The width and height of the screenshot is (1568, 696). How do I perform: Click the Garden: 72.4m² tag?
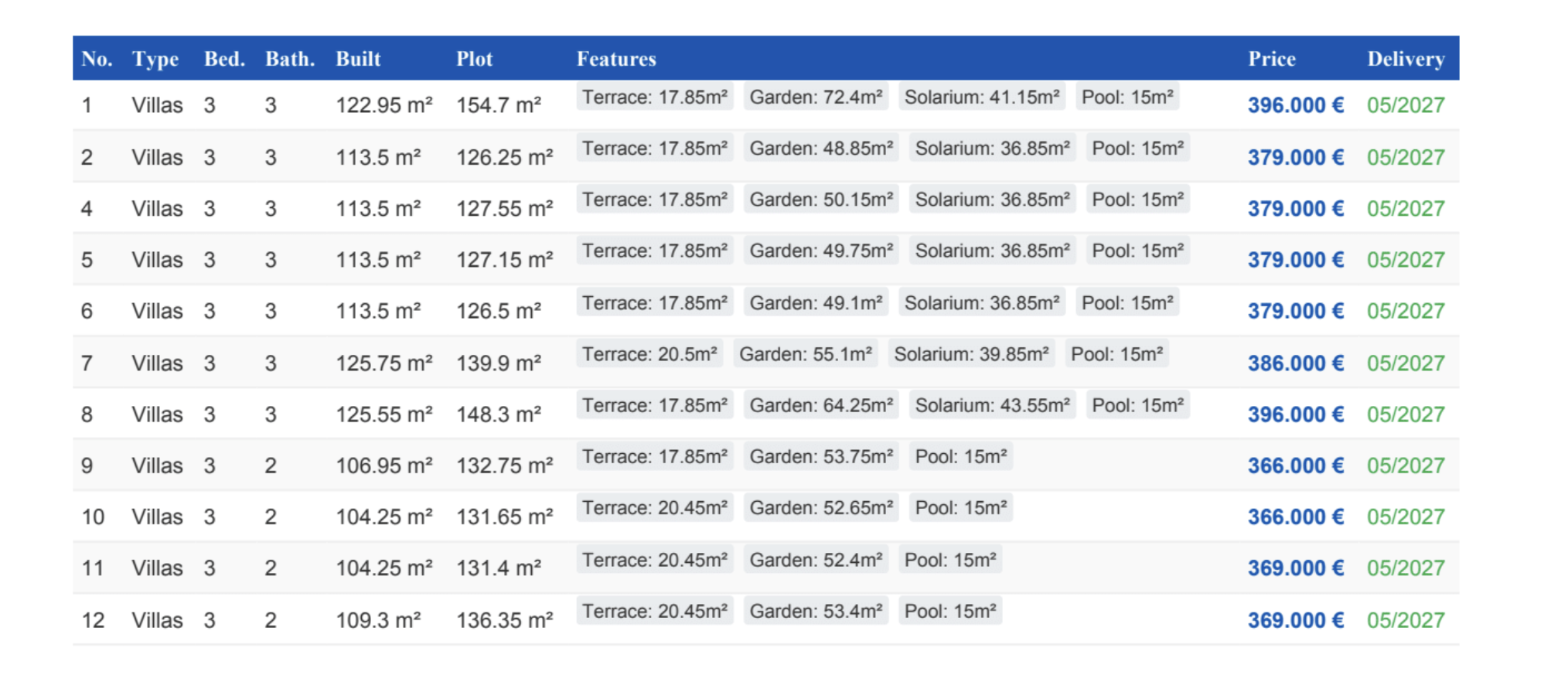click(x=816, y=97)
